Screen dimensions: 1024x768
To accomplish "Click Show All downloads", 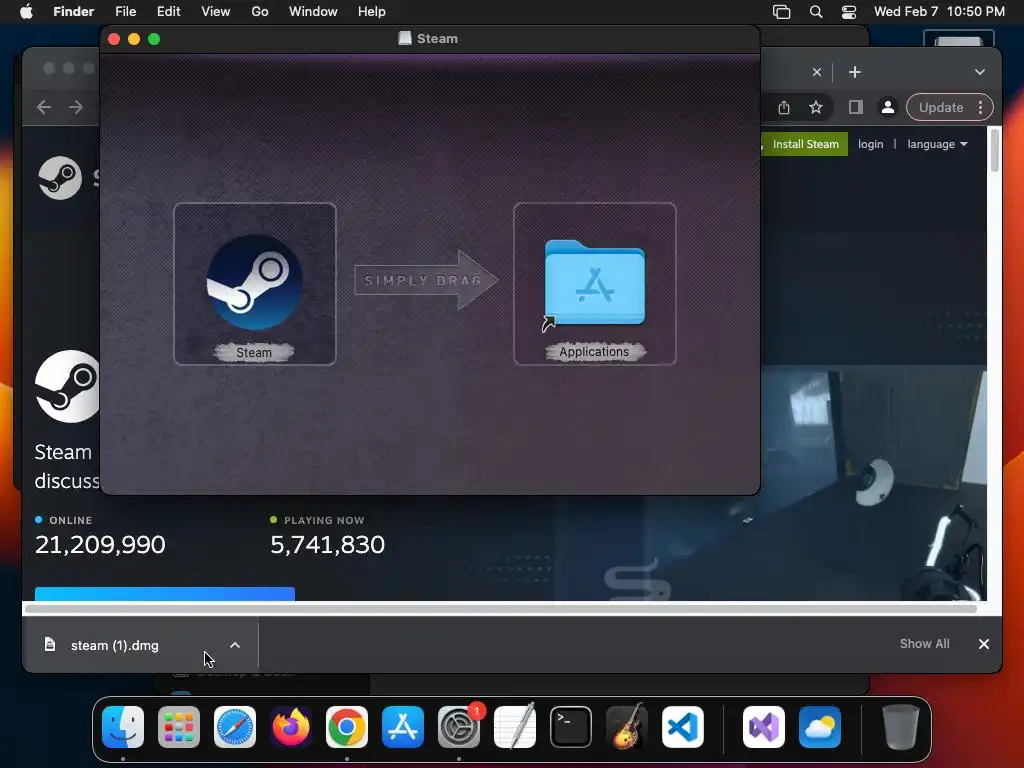I will (x=924, y=644).
